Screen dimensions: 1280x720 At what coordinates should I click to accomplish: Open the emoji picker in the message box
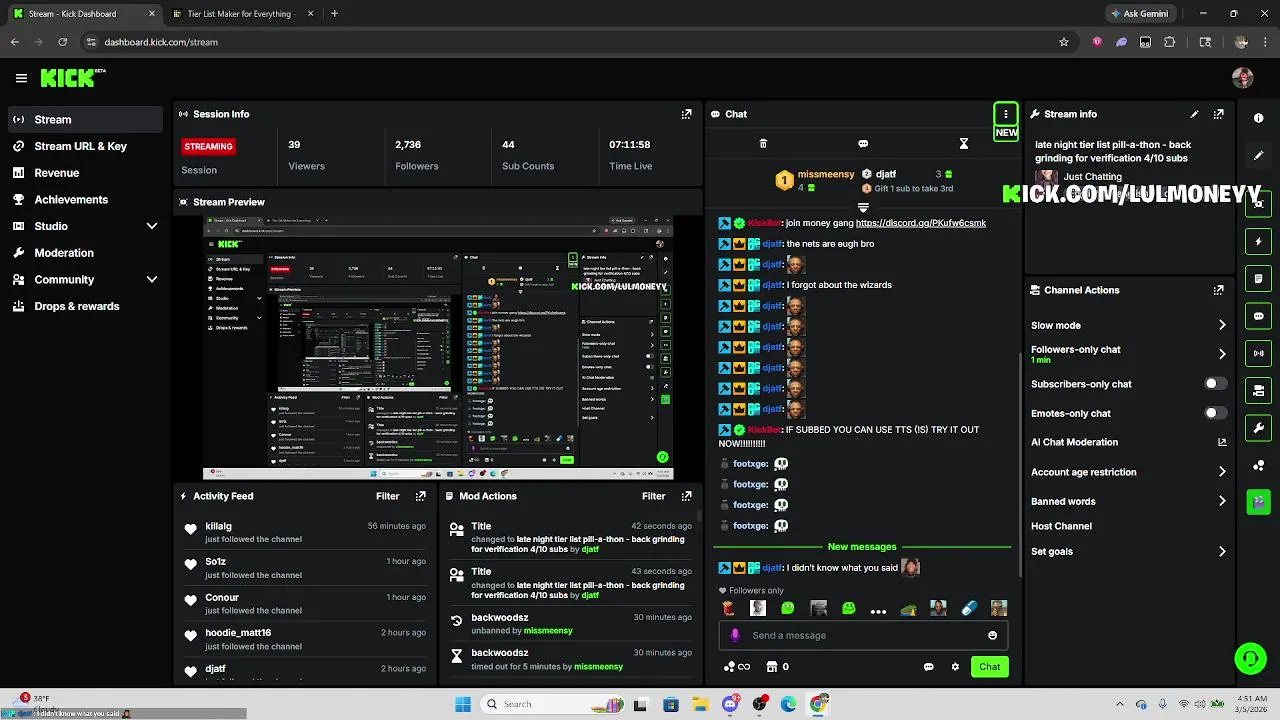pos(992,635)
